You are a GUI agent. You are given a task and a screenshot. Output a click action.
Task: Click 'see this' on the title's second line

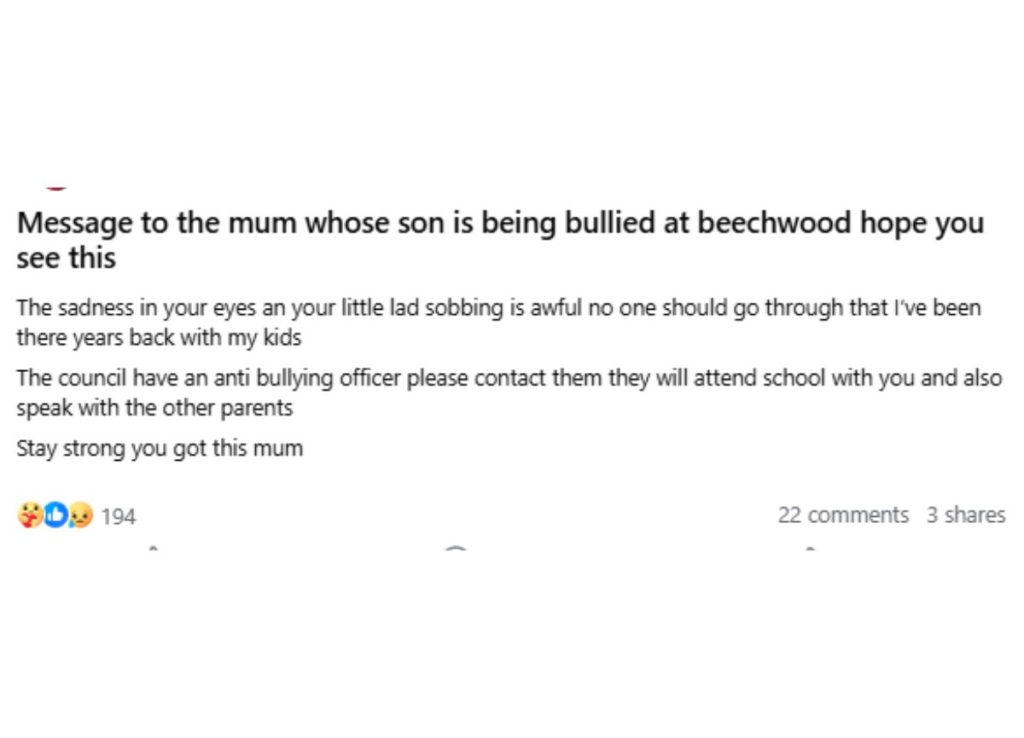pyautogui.click(x=66, y=258)
